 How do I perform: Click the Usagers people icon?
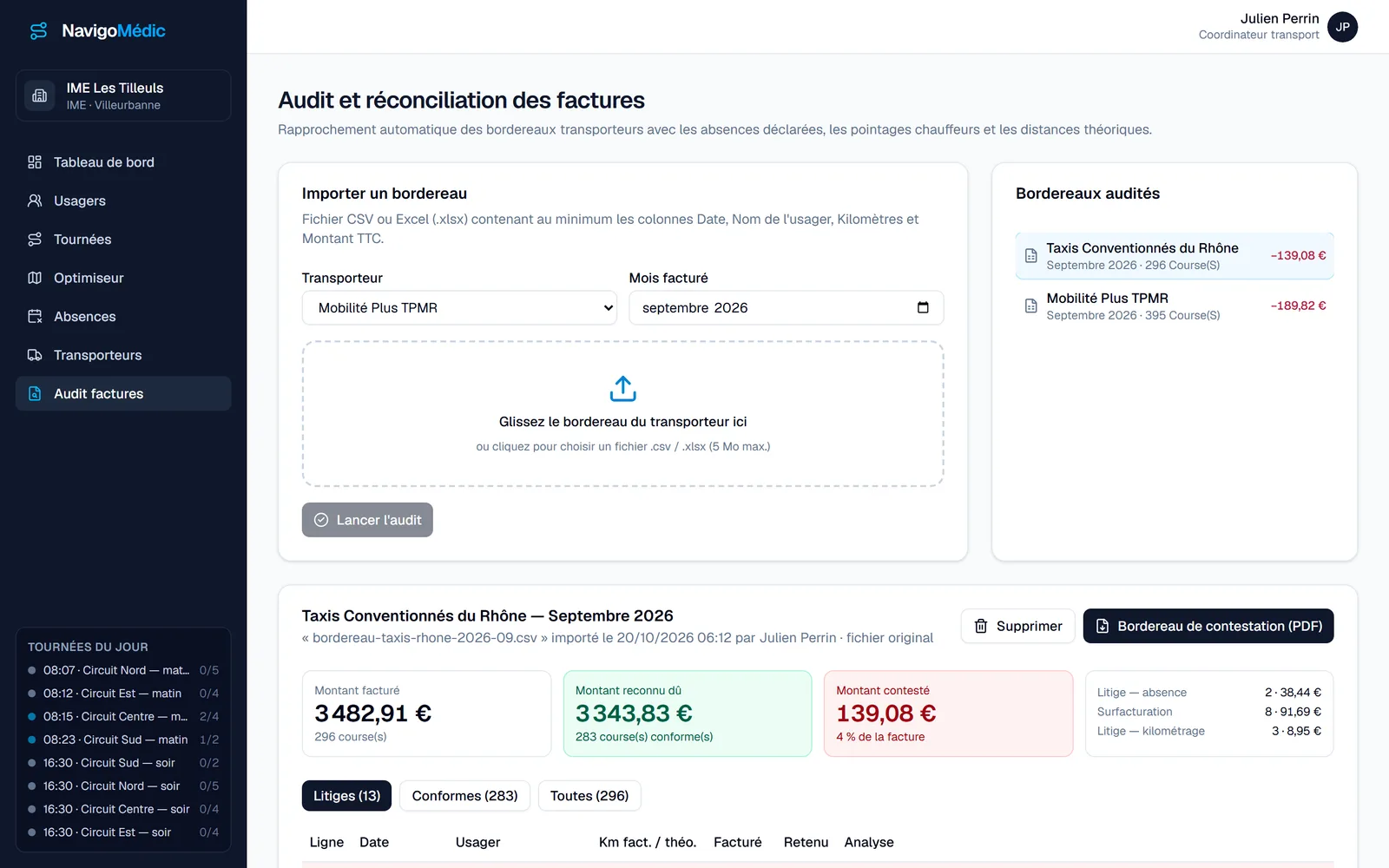point(35,201)
